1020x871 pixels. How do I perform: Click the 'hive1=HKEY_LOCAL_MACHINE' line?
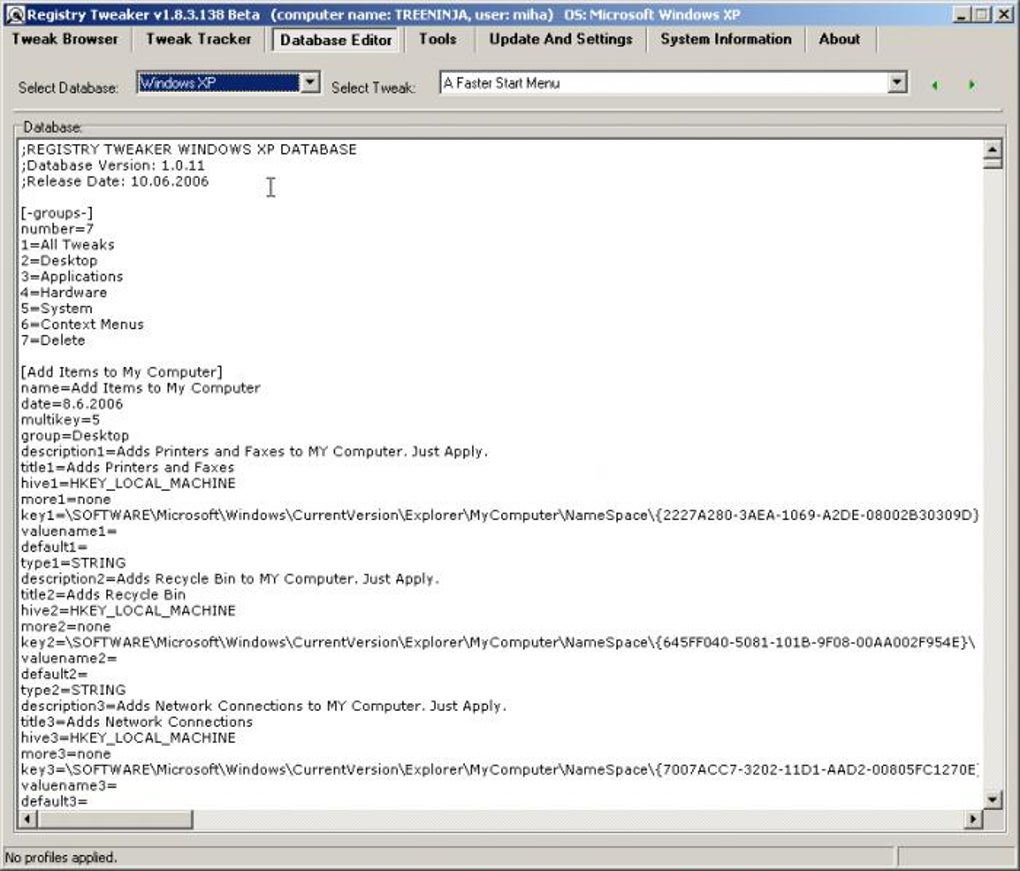pyautogui.click(x=128, y=483)
